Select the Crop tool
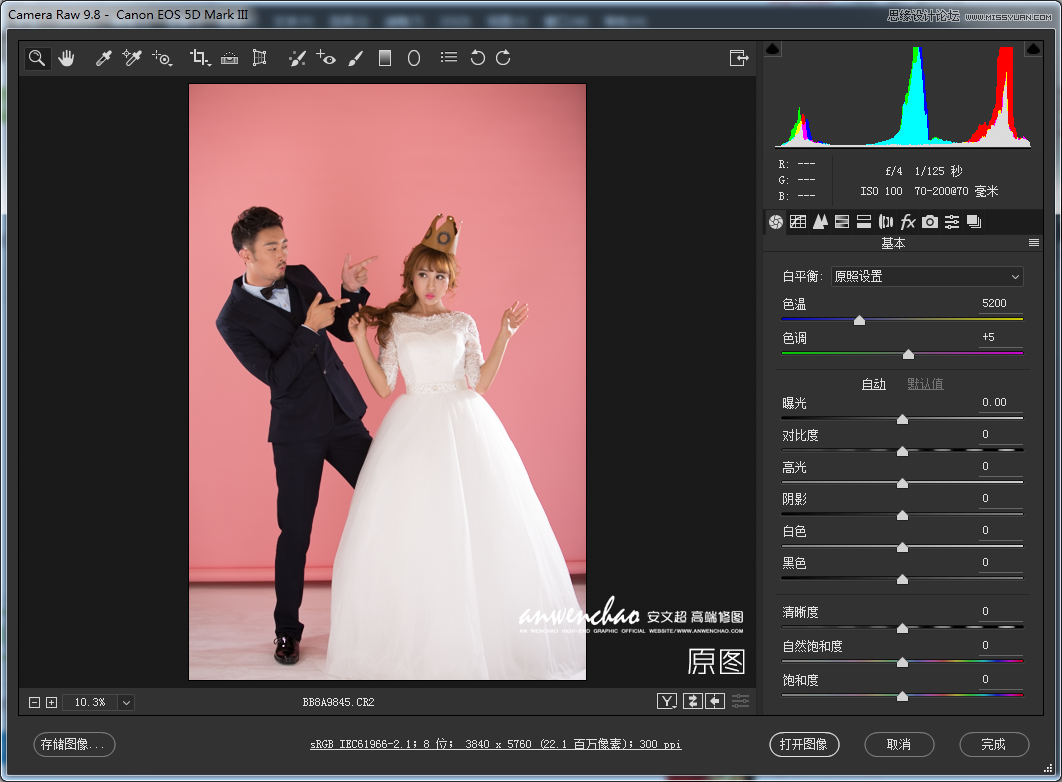Viewport: 1062px width, 782px height. (197, 57)
